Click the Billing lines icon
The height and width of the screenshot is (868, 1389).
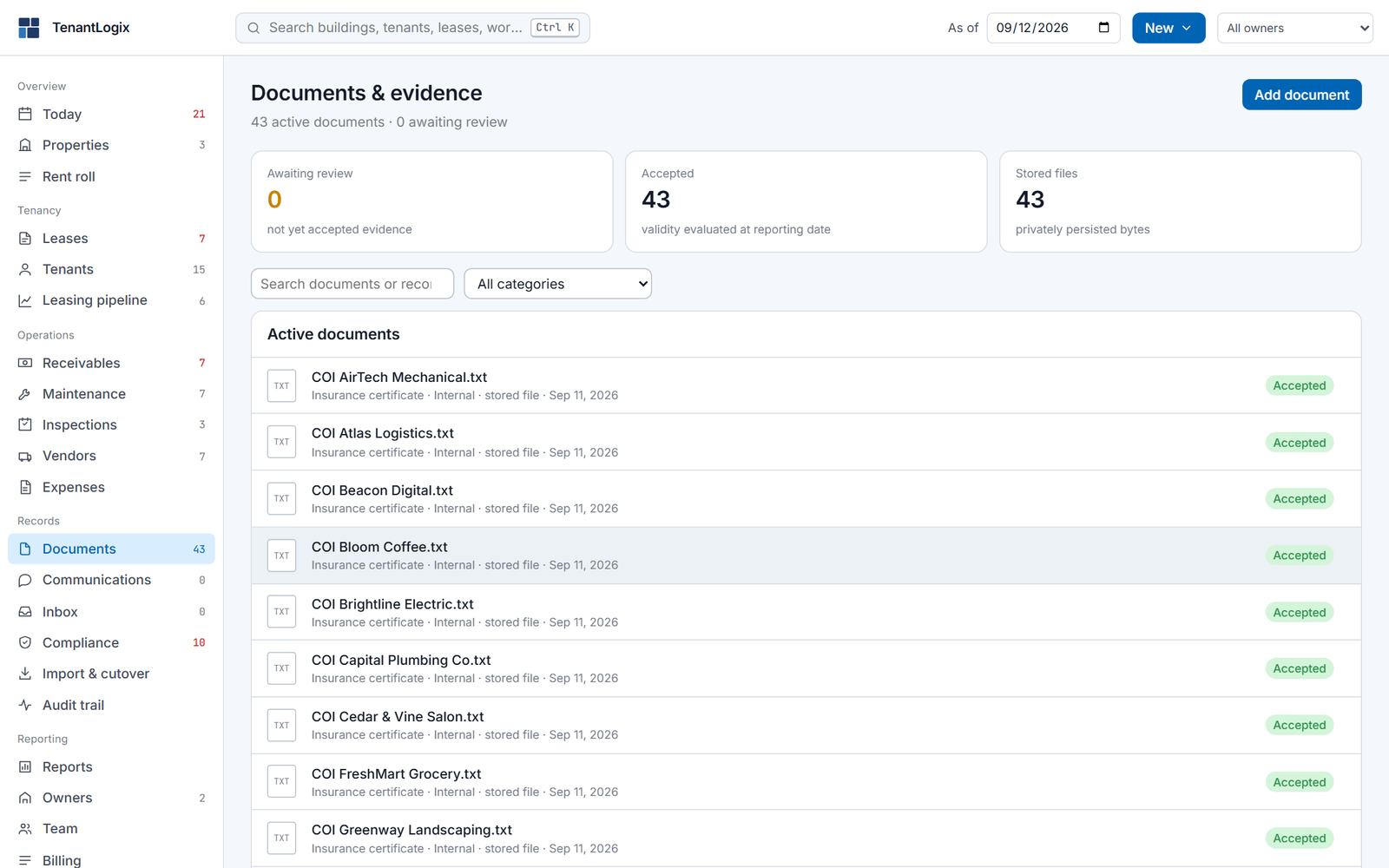pyautogui.click(x=25, y=860)
